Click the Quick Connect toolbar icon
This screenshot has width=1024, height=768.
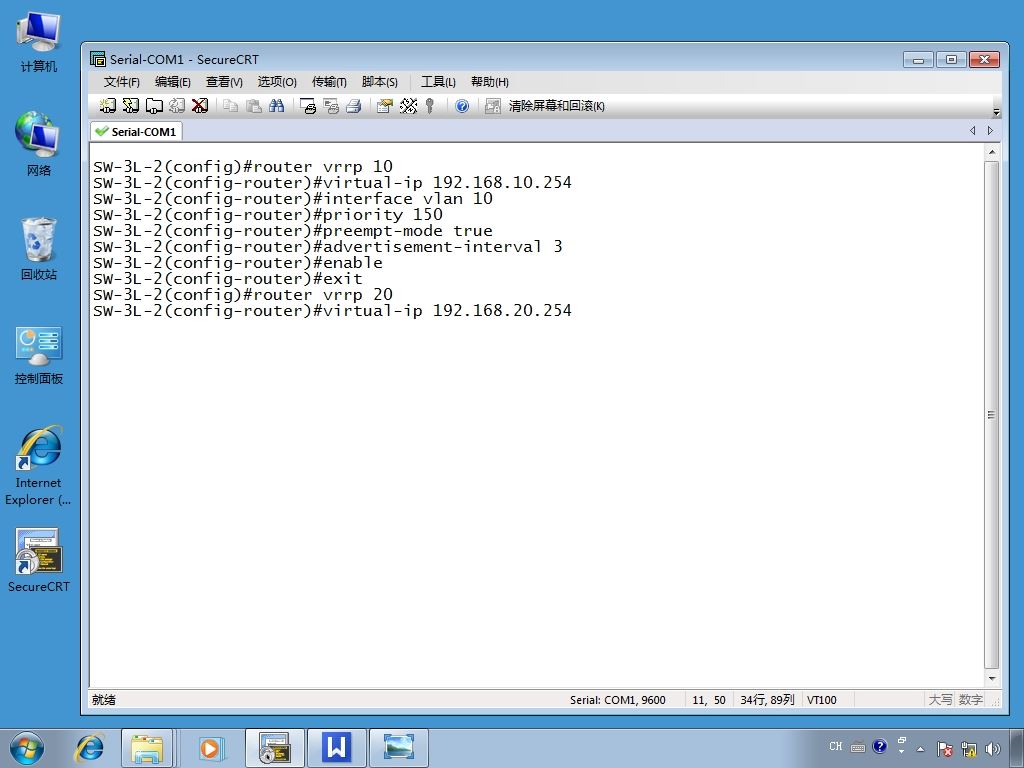[131, 106]
